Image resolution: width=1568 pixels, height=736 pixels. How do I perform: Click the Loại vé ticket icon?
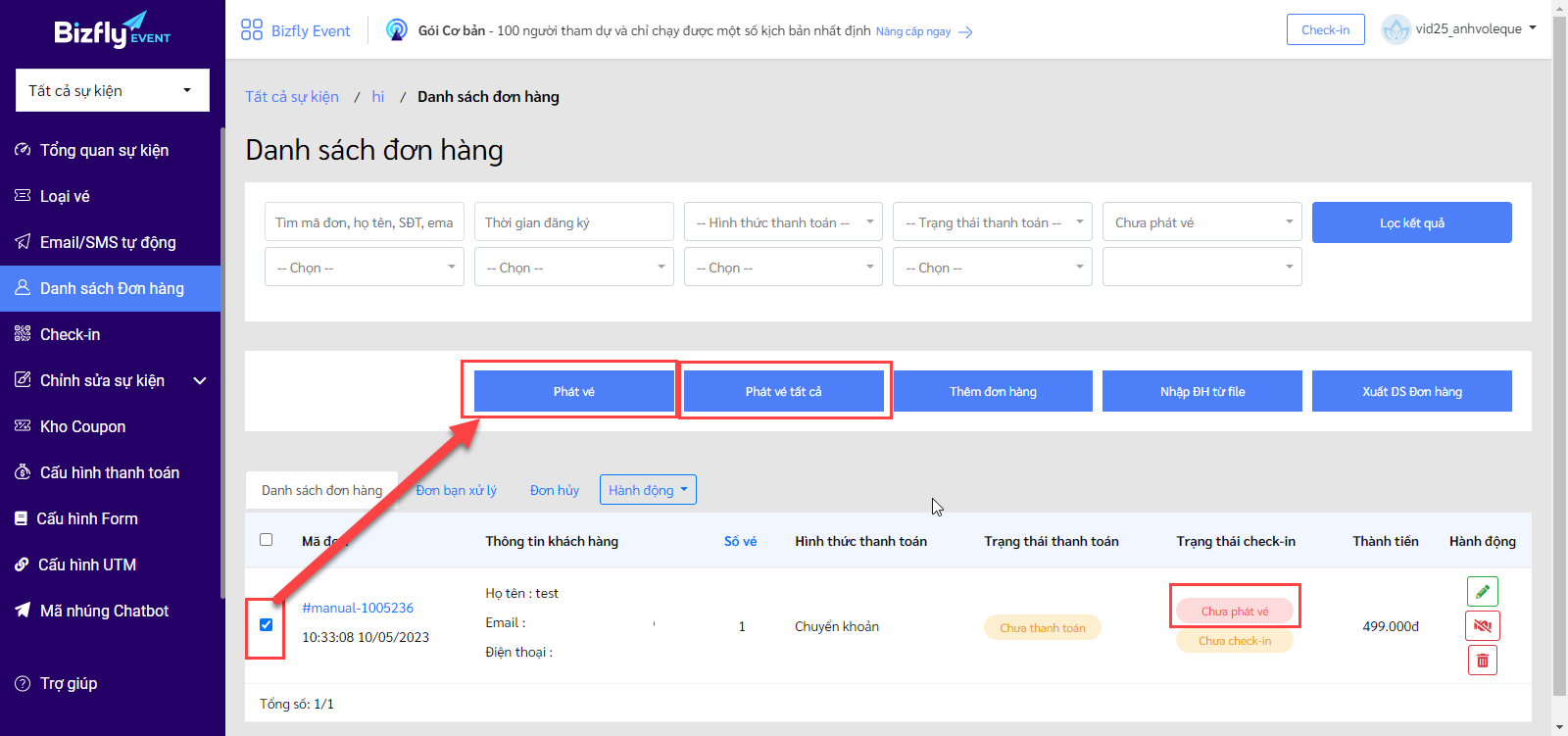(23, 196)
